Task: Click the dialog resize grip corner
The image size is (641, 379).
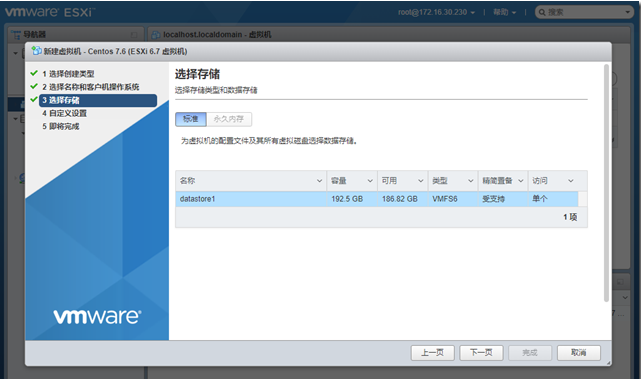Action: click(608, 363)
